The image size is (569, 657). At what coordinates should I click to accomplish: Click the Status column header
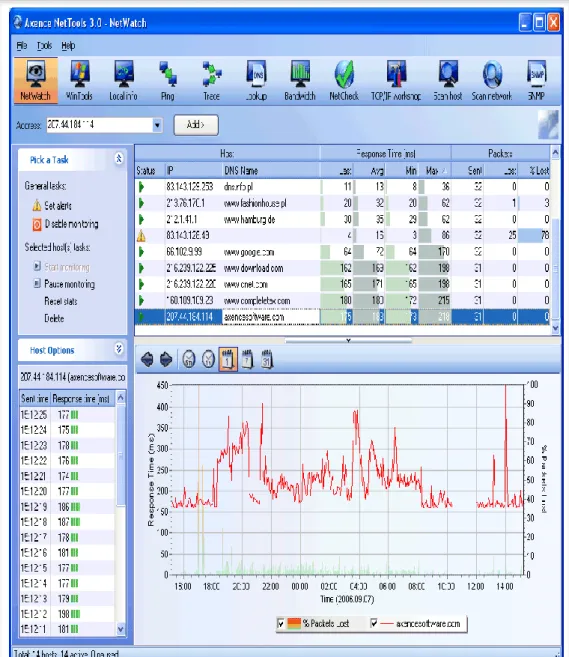coord(150,171)
